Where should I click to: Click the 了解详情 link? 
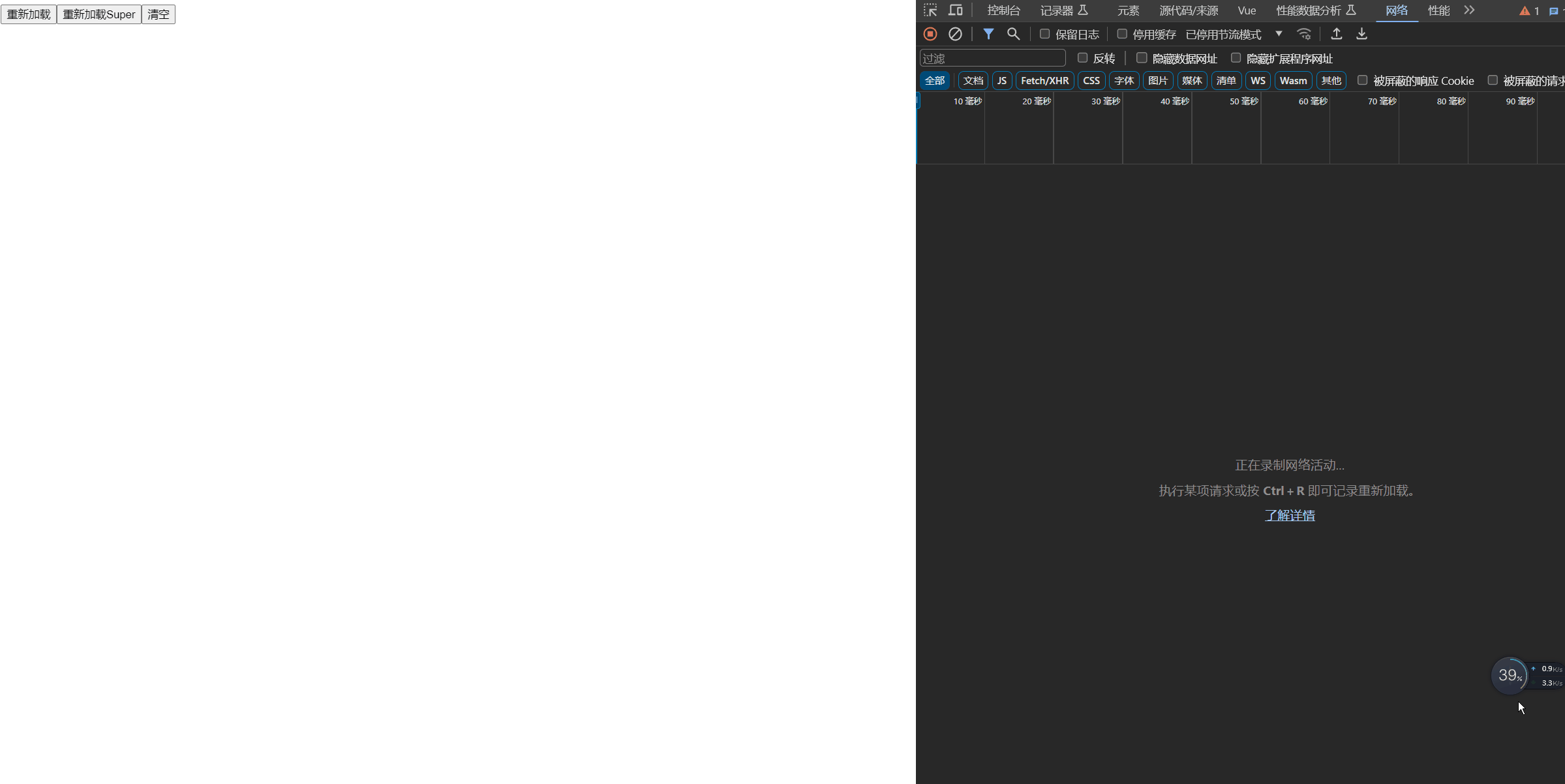1290,515
